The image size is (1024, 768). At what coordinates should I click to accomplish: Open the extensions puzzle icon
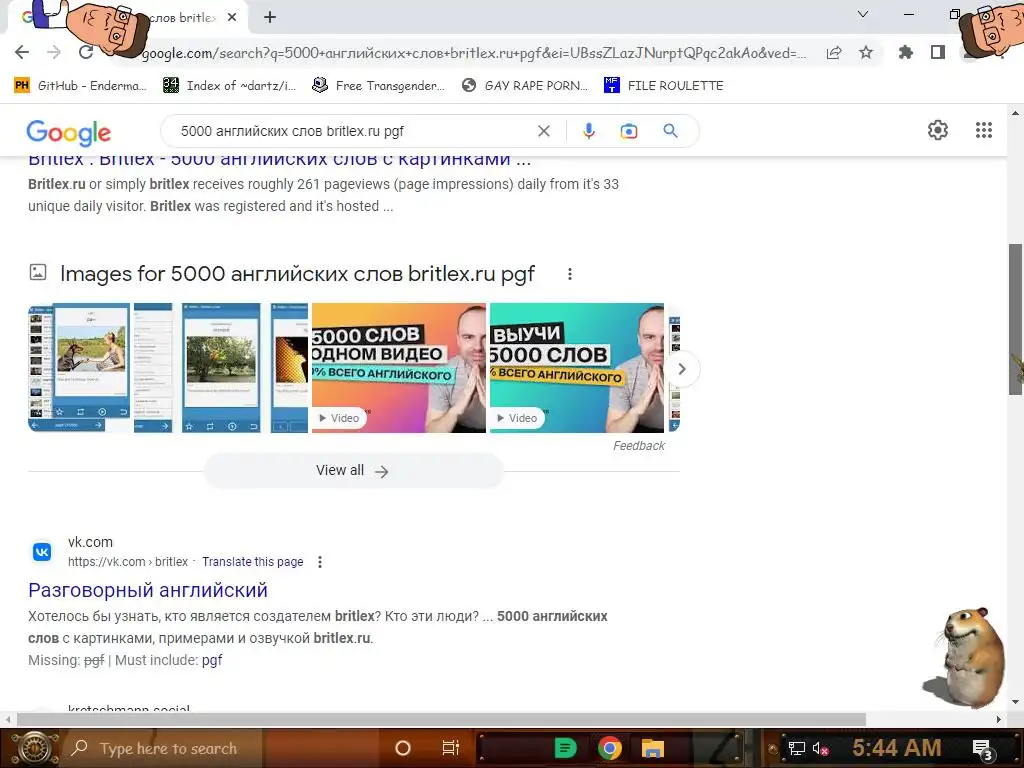click(x=905, y=52)
